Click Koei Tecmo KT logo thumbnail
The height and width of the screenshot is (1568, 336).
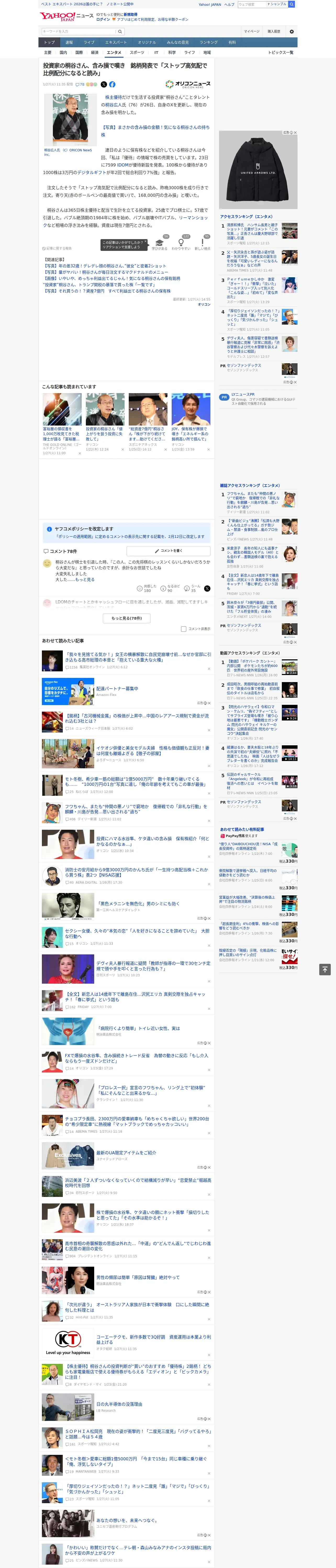[x=68, y=1344]
